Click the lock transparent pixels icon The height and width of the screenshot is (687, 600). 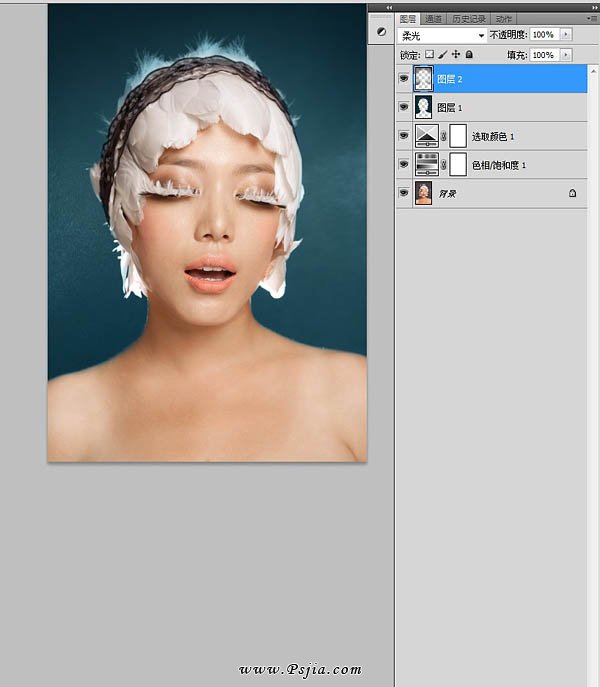[x=430, y=55]
